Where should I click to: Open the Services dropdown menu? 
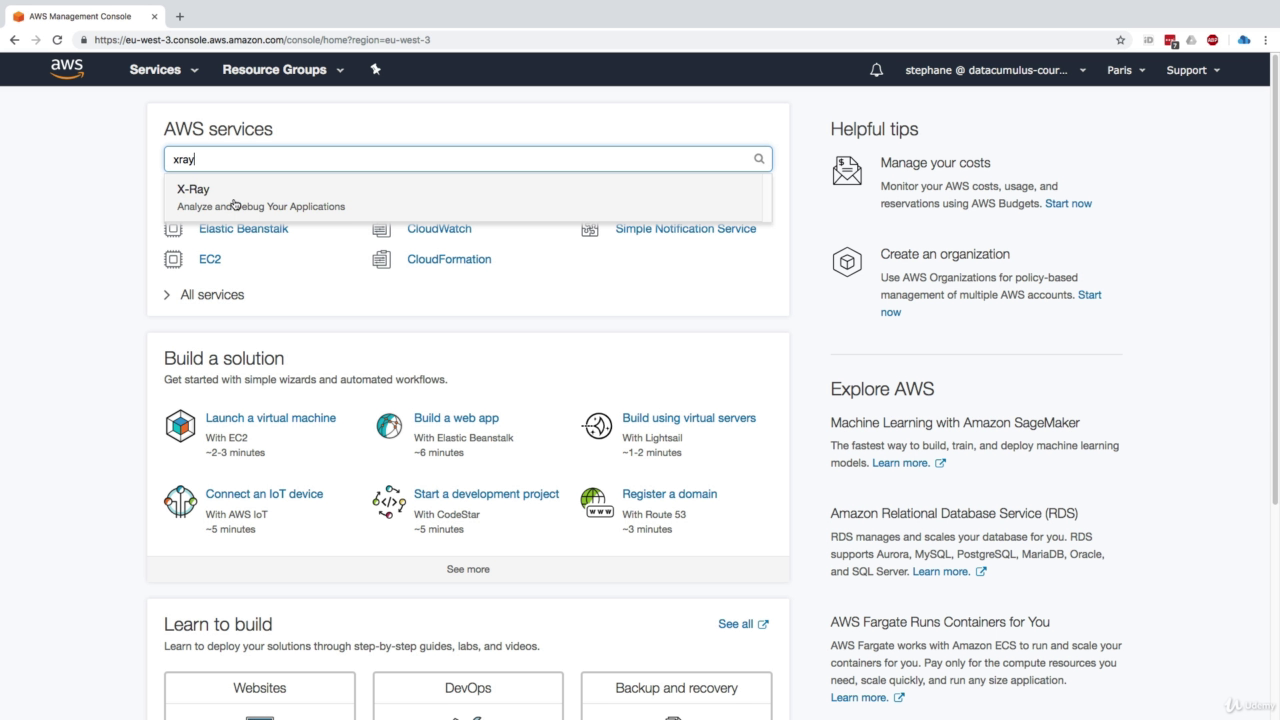pos(164,70)
